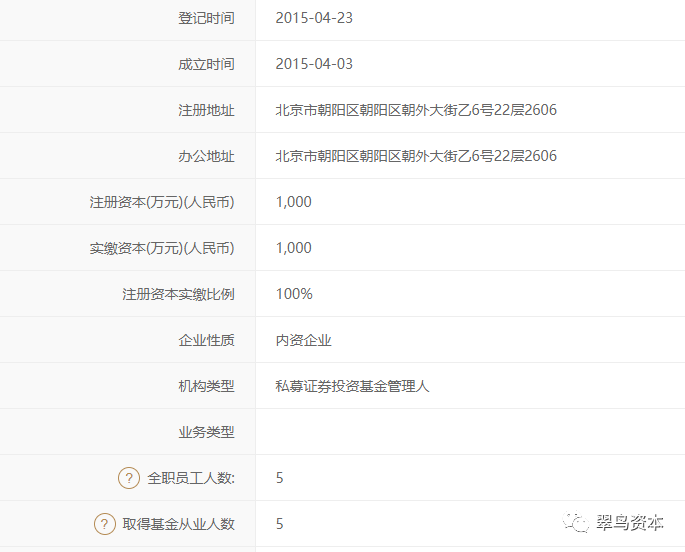Click the 登记时间 label
The width and height of the screenshot is (685, 552).
[x=206, y=18]
